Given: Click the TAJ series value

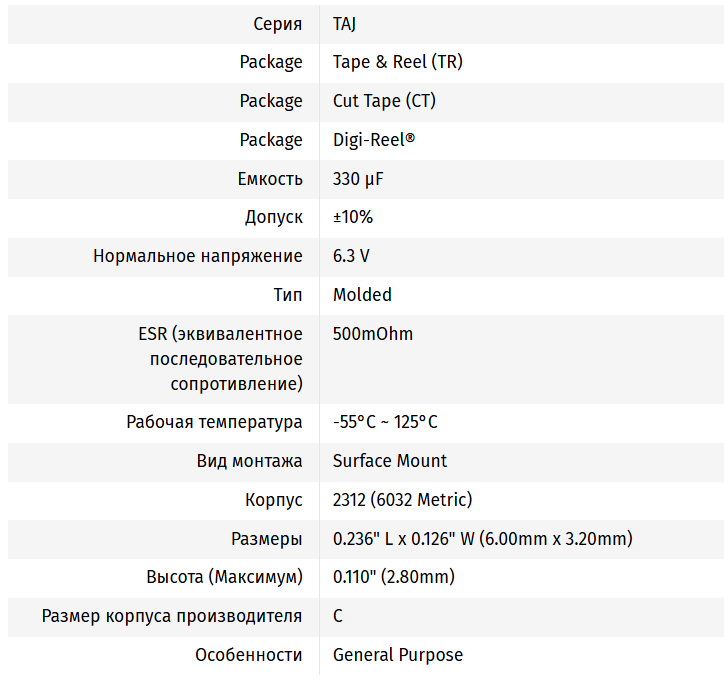Looking at the screenshot, I should (344, 24).
